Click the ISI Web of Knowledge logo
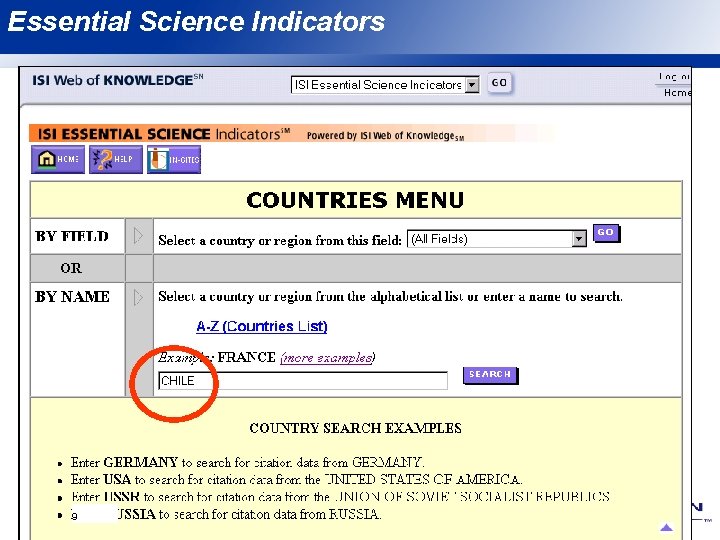Screen dimensions: 720x540 coord(118,80)
